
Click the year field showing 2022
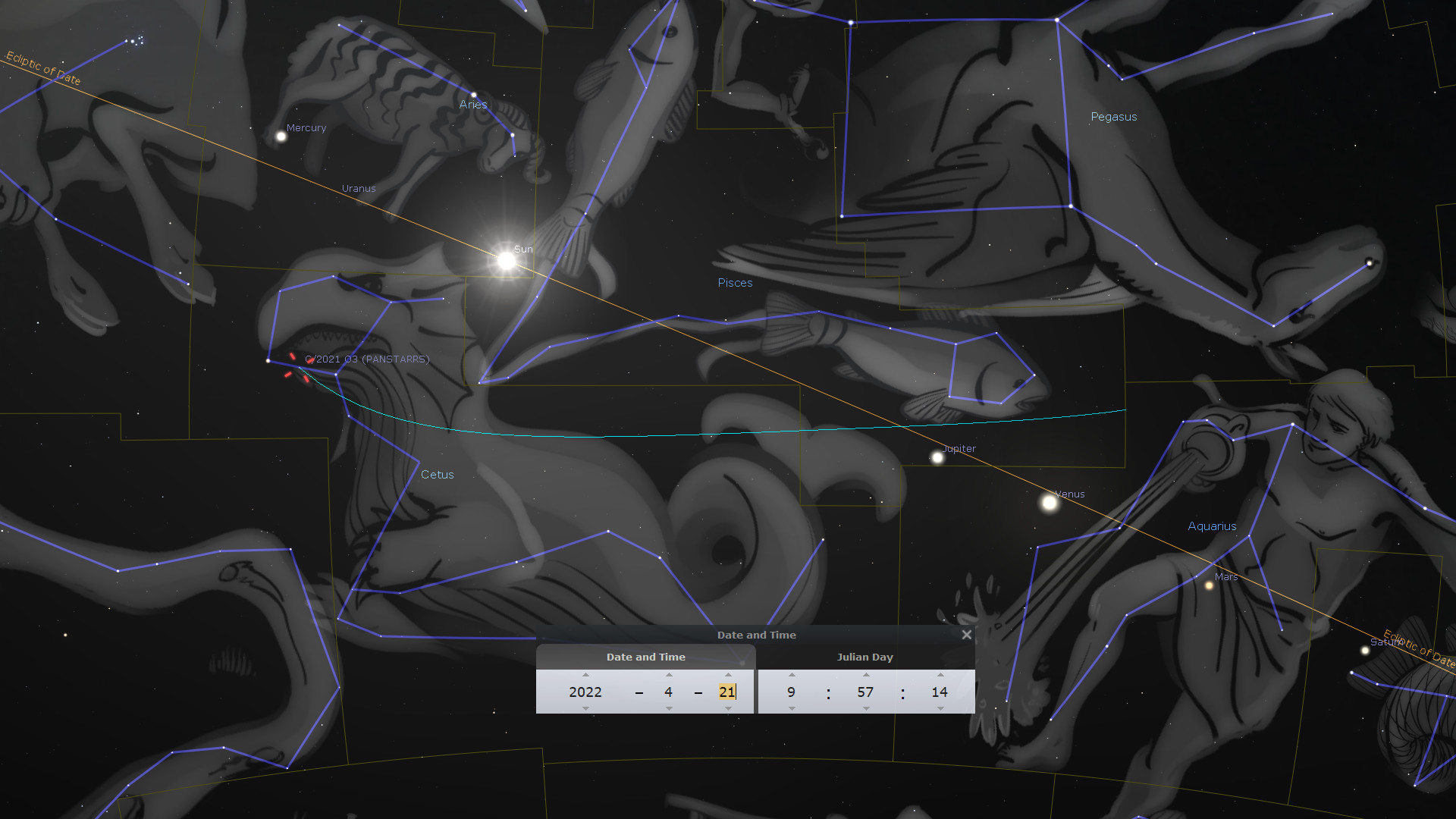(x=585, y=692)
